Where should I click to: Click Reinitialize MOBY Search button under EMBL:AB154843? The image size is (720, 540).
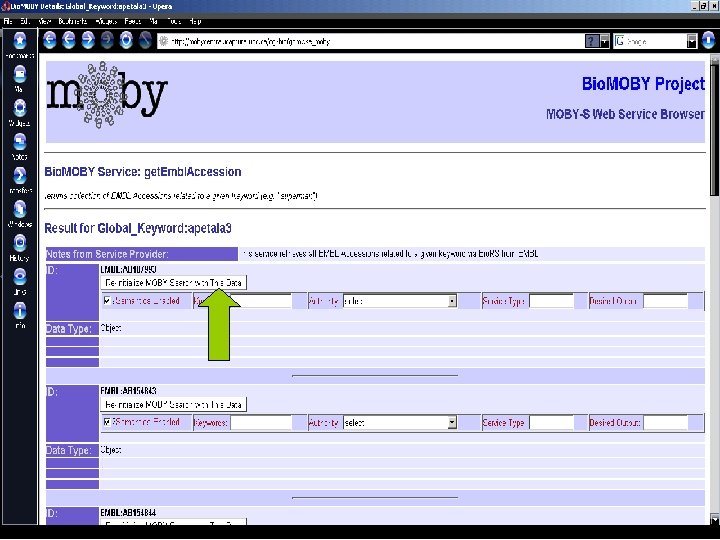(174, 405)
